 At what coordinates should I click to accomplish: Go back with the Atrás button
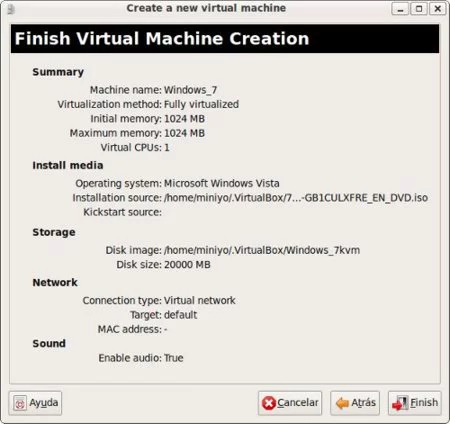[355, 403]
